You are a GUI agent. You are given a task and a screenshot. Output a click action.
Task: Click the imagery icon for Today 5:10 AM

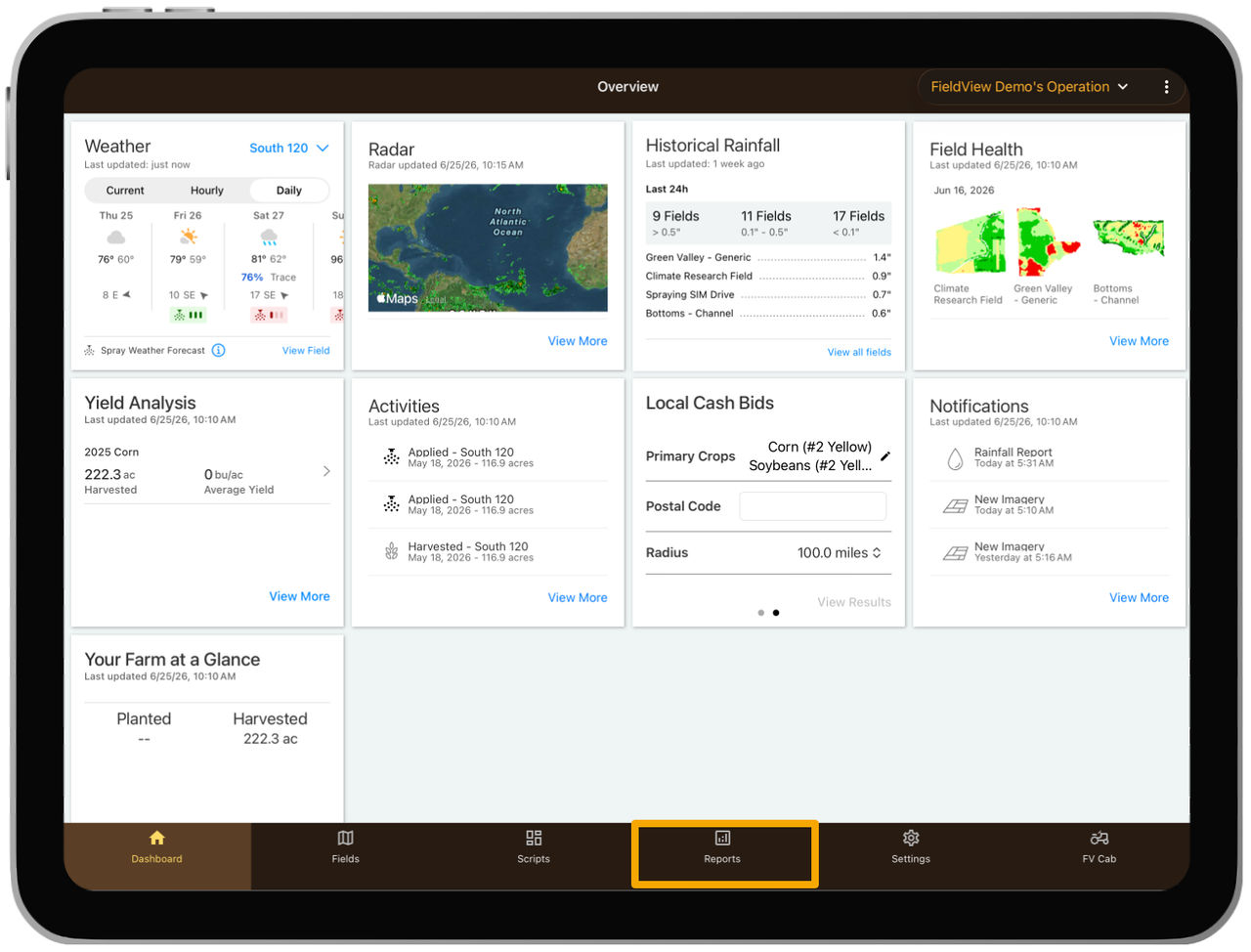click(955, 505)
